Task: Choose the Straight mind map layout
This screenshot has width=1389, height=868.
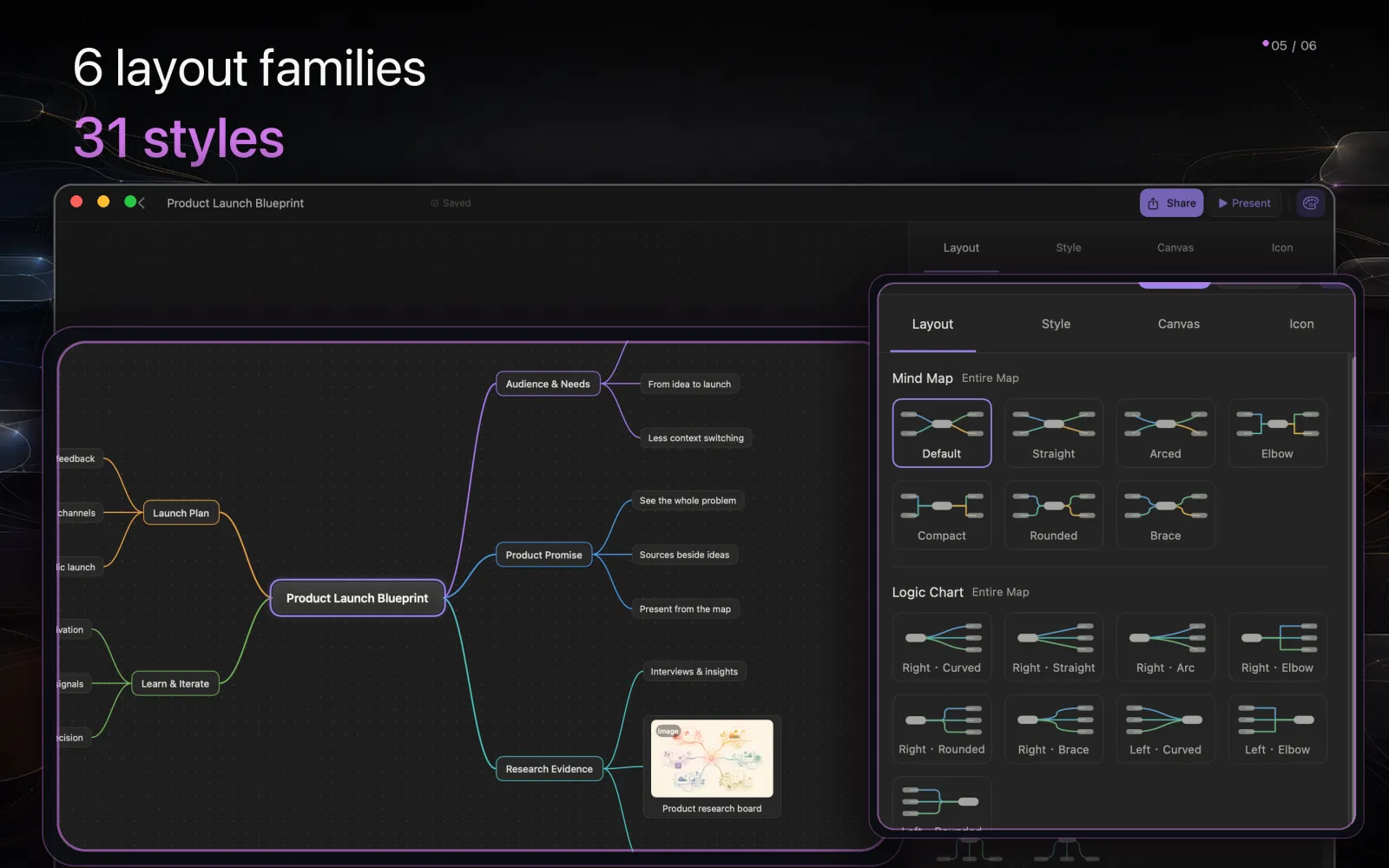Action: (1054, 433)
